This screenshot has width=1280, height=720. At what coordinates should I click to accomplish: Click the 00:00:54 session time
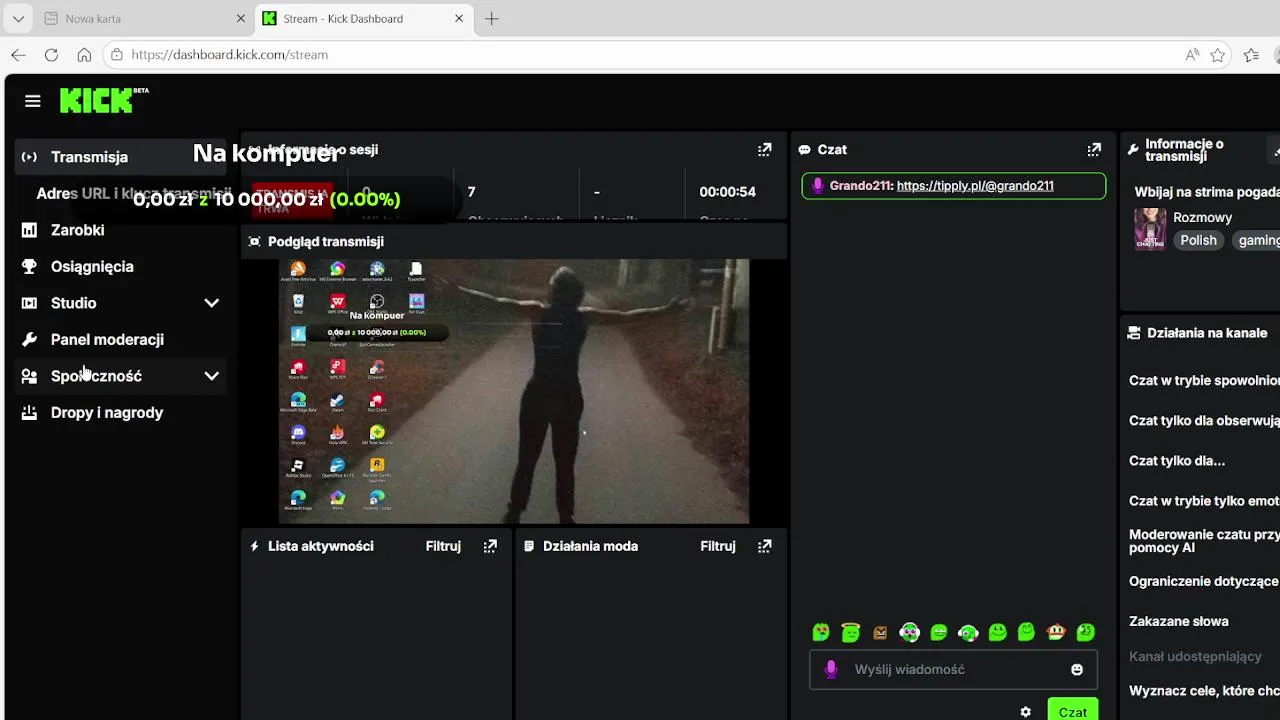(727, 192)
